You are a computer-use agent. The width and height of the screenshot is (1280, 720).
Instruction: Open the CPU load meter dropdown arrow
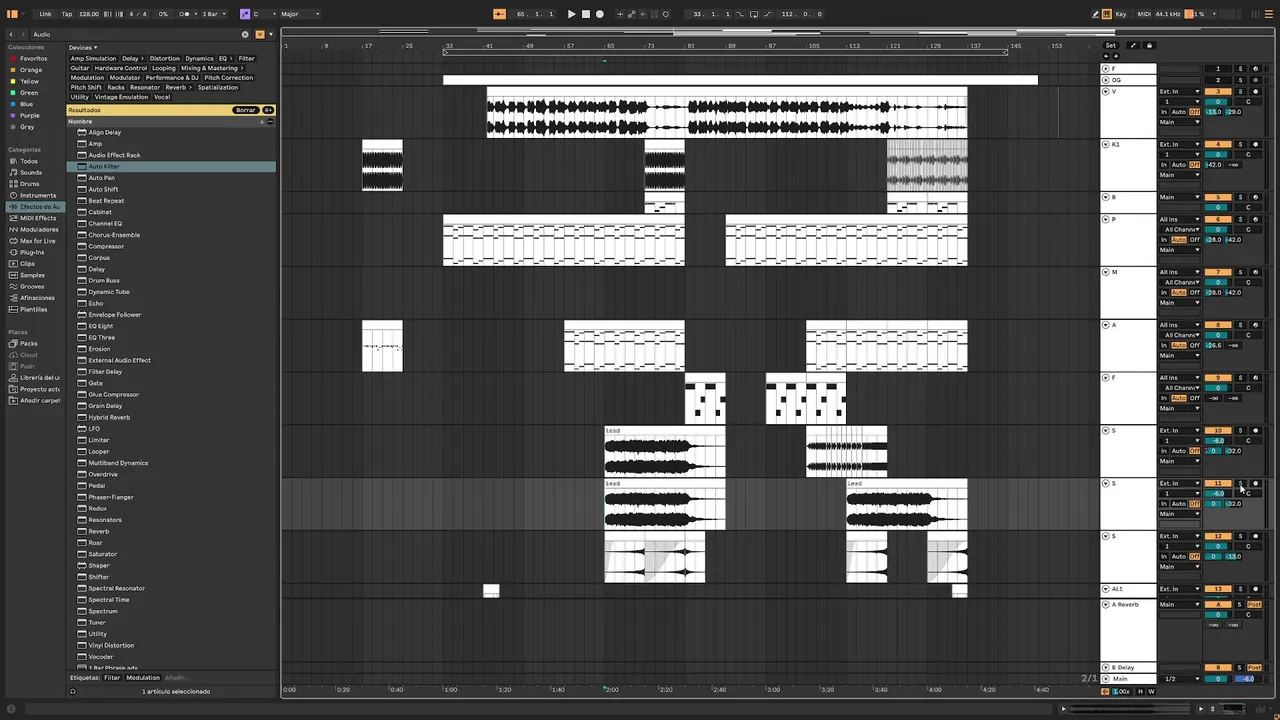1214,14
